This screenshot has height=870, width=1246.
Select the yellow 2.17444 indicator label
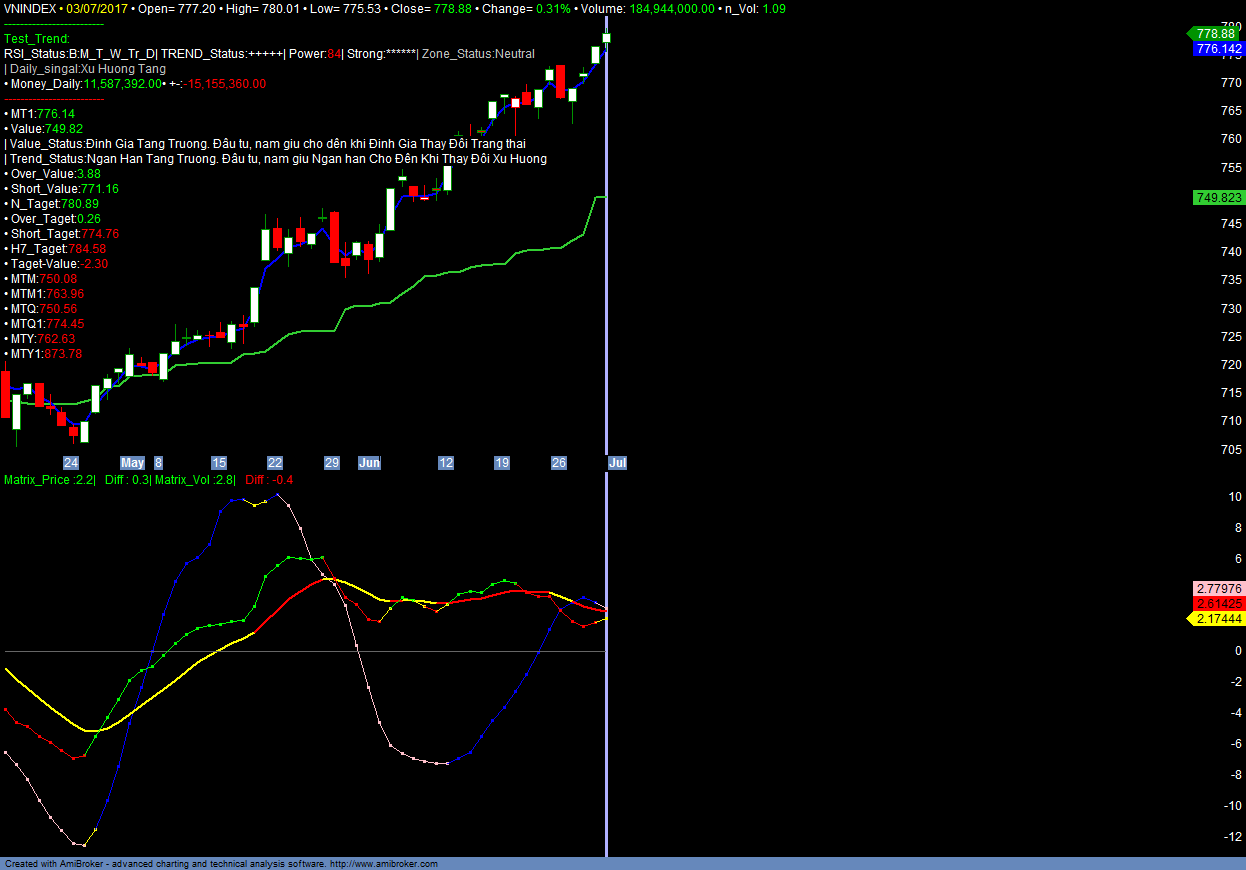(x=1218, y=619)
